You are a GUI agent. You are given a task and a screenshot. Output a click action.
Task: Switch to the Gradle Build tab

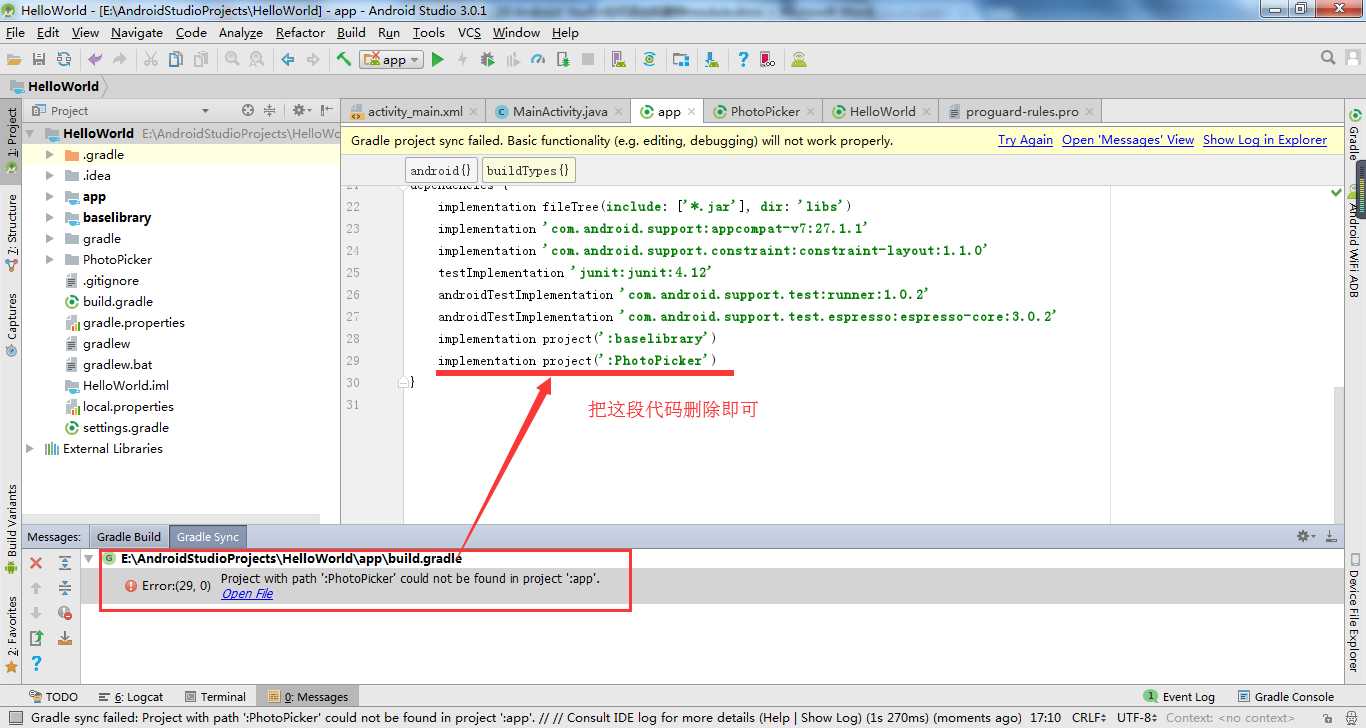click(128, 537)
